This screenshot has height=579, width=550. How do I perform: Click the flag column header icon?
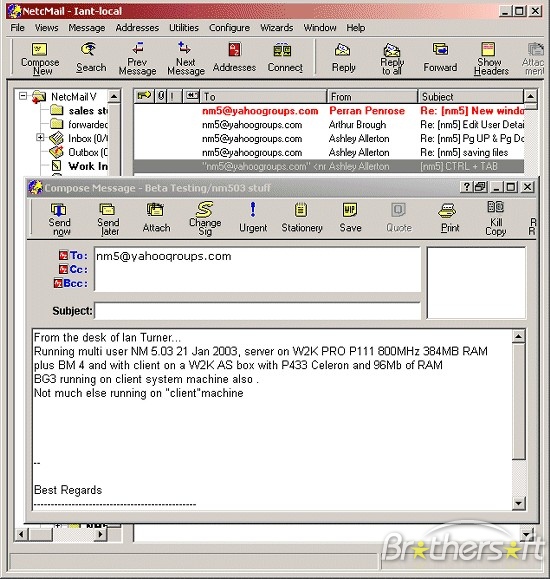click(144, 96)
